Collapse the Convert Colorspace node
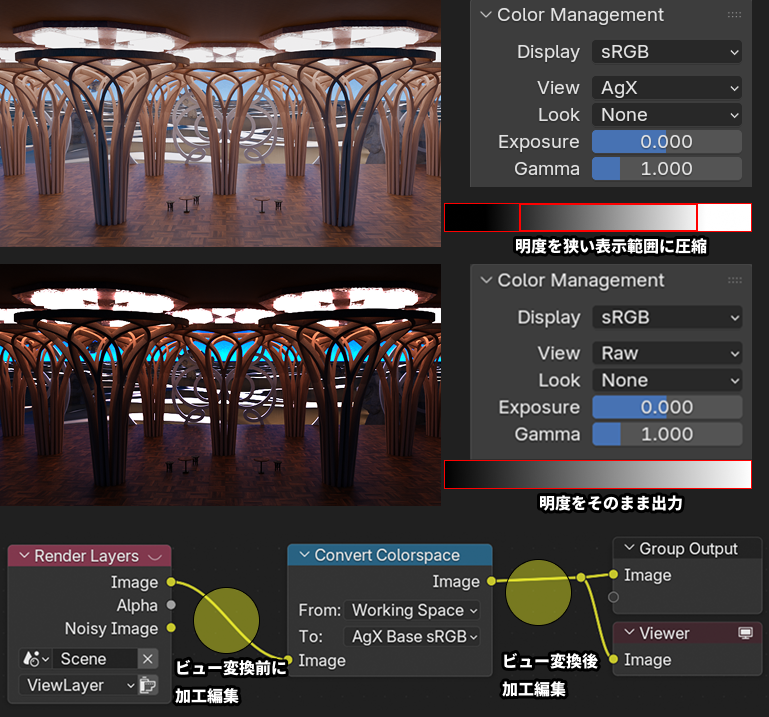769x717 pixels. pos(302,555)
